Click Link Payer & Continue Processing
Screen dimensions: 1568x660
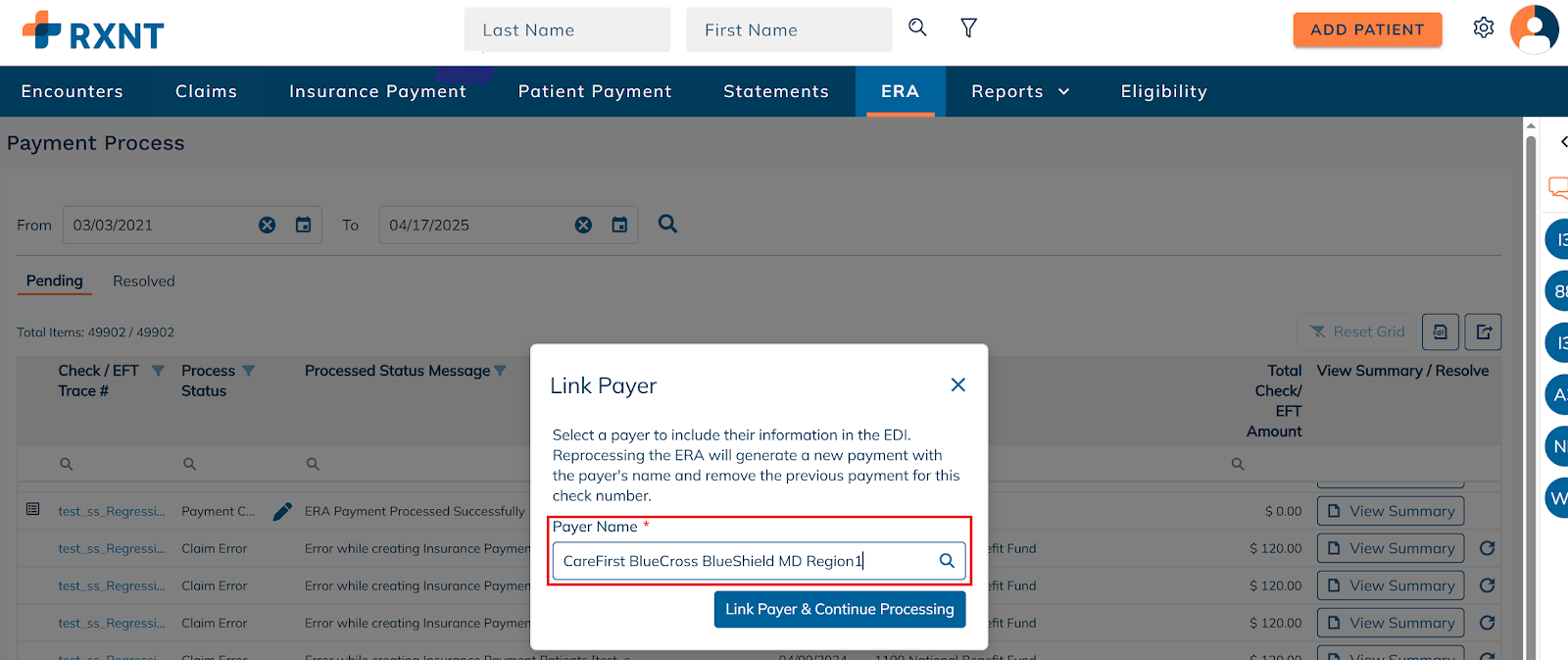tap(839, 609)
